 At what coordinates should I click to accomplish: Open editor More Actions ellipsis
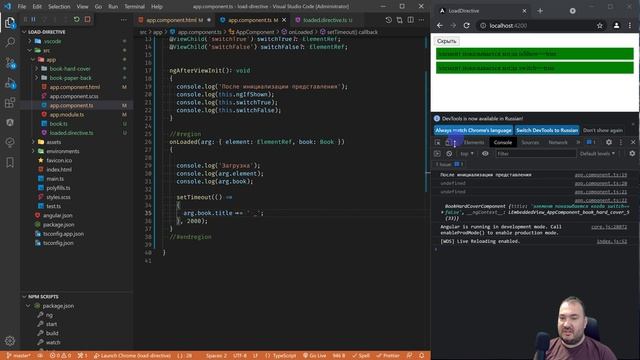pyautogui.click(x=421, y=20)
